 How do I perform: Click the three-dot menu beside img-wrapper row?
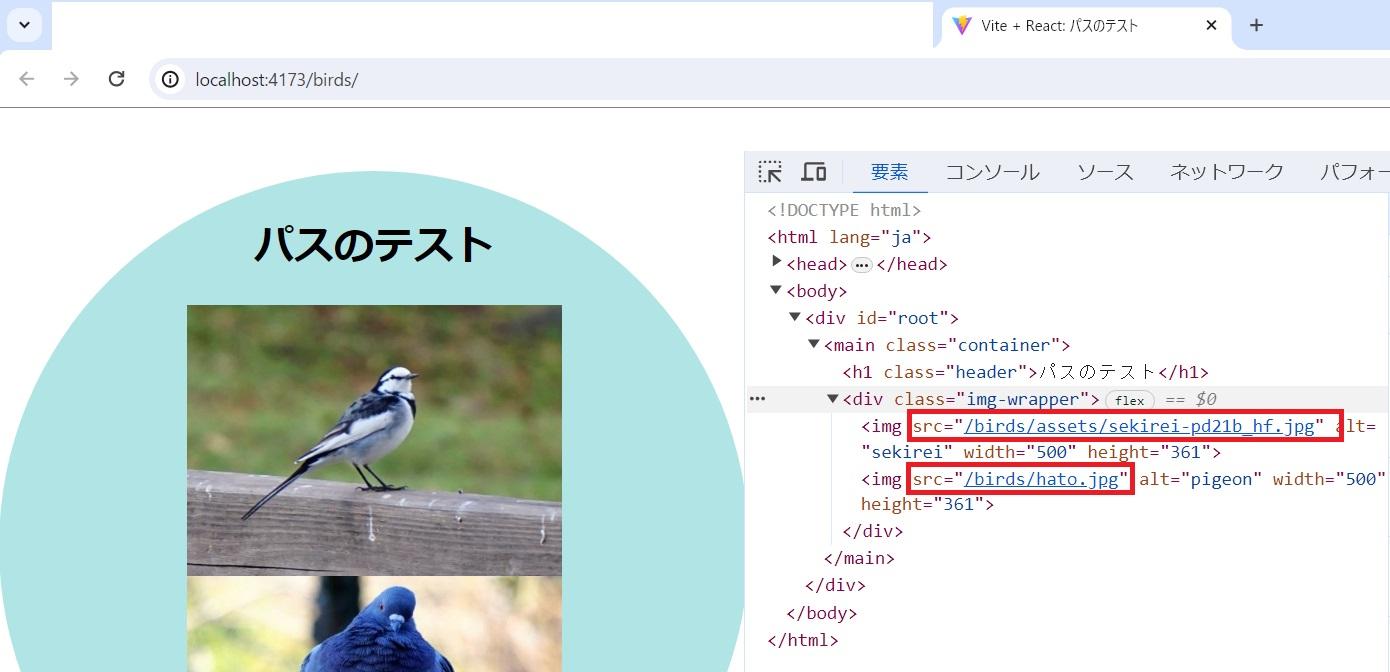757,399
